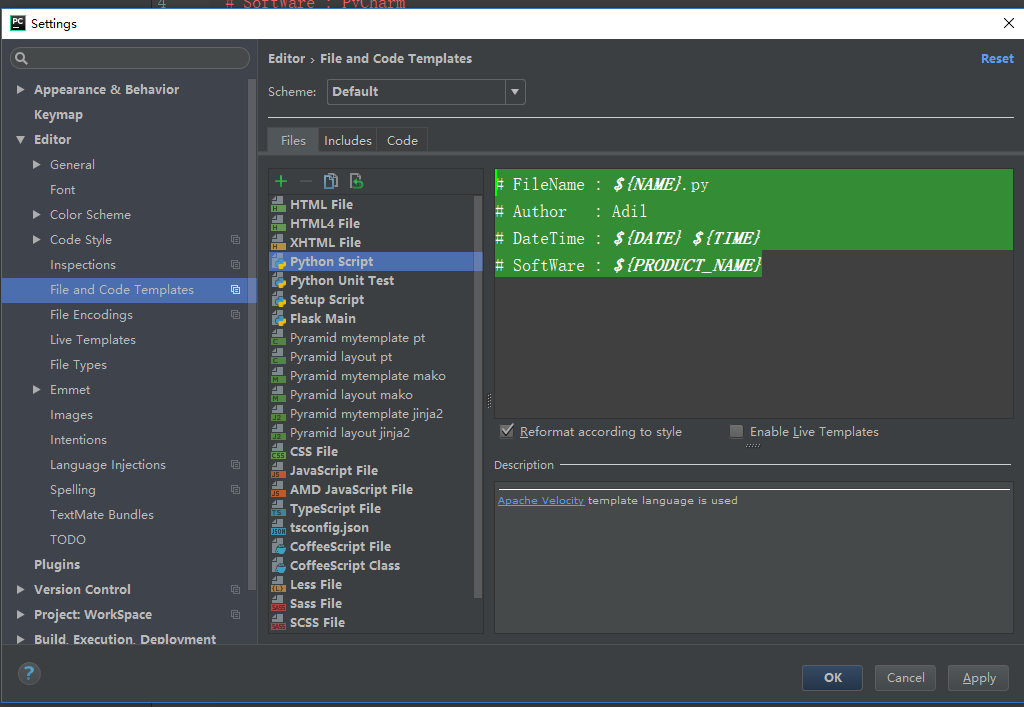Click the tsconfig.json file icon
This screenshot has width=1024, height=707.
tap(278, 527)
